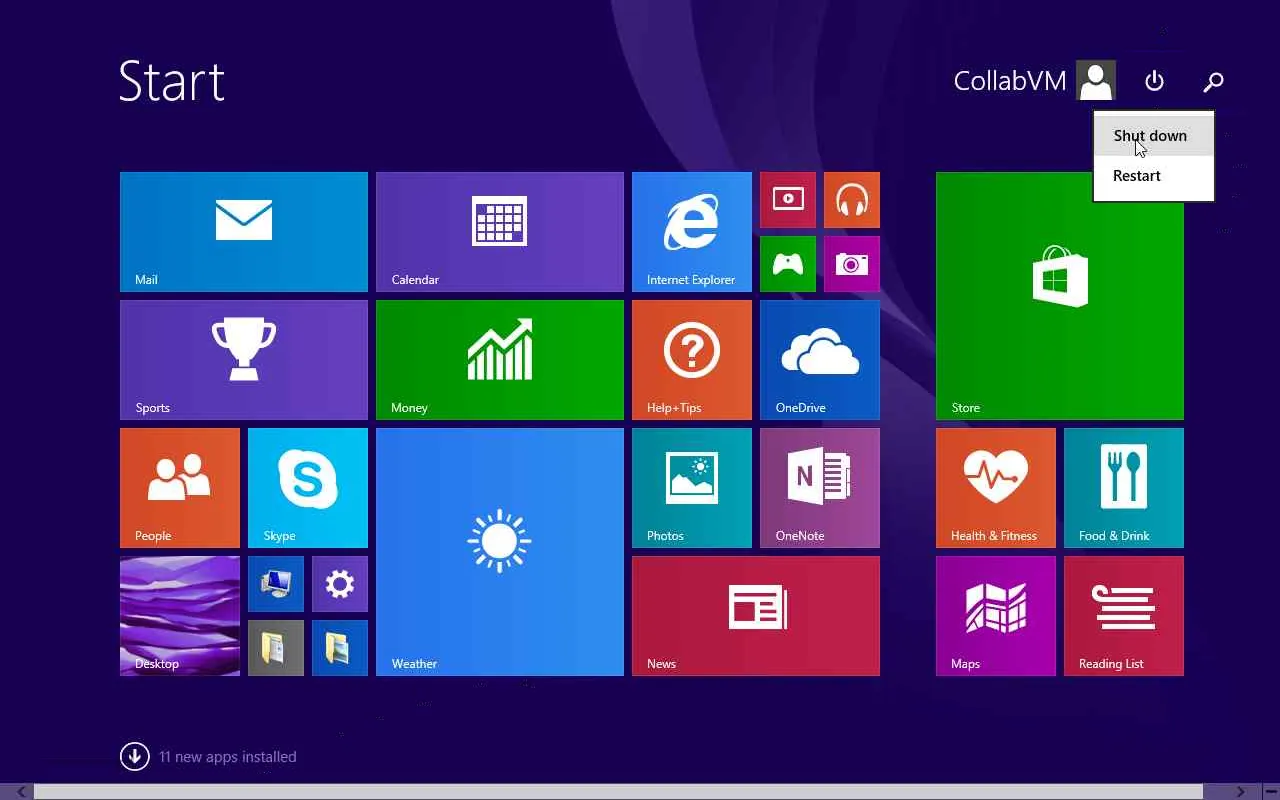Image resolution: width=1280 pixels, height=800 pixels.
Task: Show all apps with the down arrow
Action: click(135, 757)
